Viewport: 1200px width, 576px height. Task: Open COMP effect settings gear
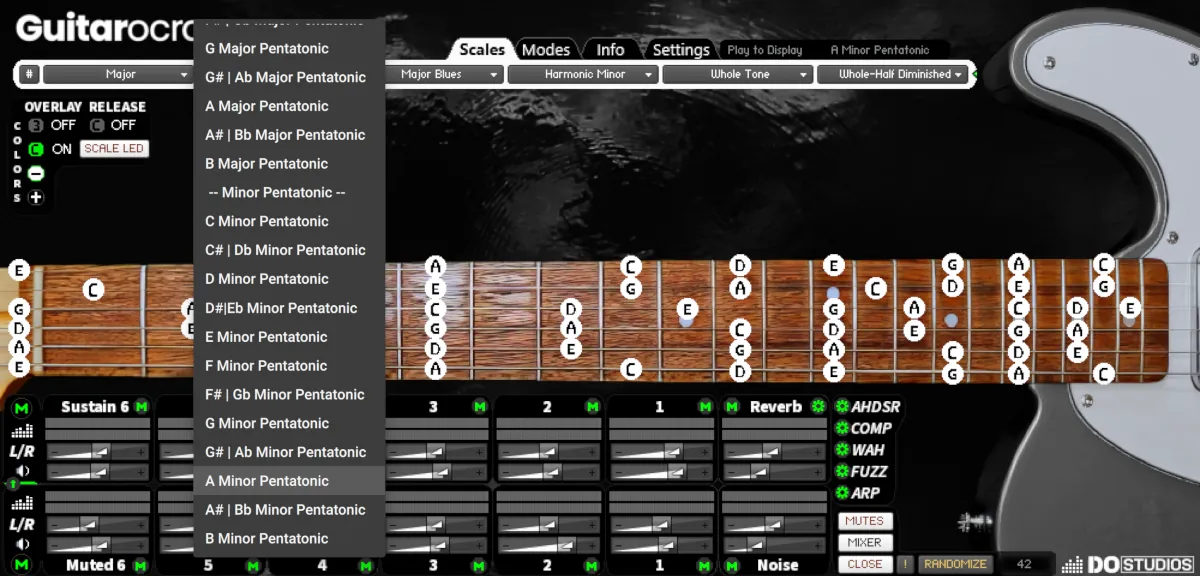pos(842,428)
